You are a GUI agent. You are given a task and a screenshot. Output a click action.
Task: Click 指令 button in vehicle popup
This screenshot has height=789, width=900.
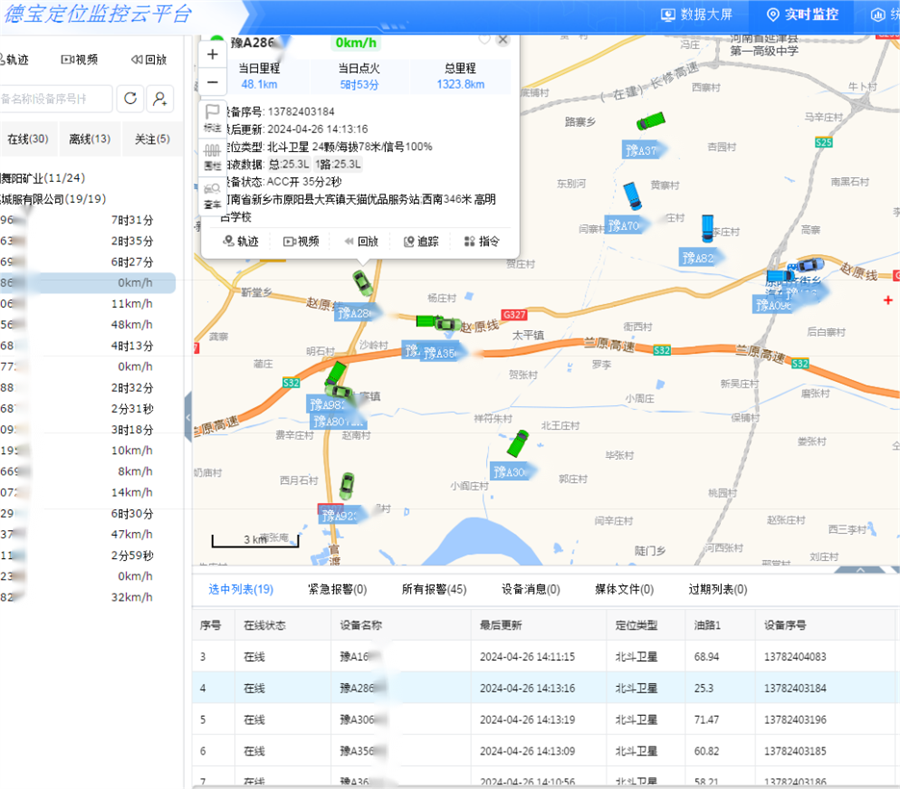click(482, 241)
